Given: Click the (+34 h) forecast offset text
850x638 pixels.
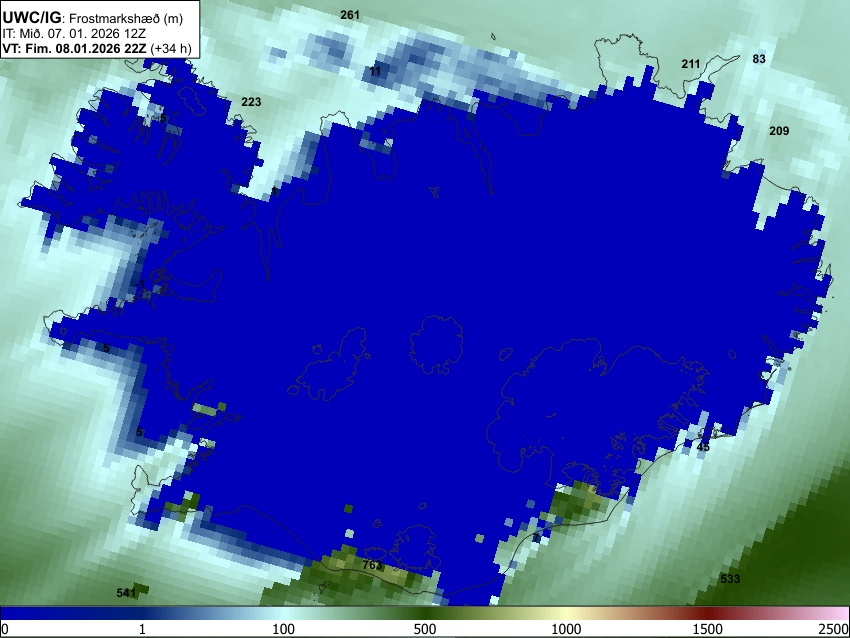Looking at the screenshot, I should point(170,48).
